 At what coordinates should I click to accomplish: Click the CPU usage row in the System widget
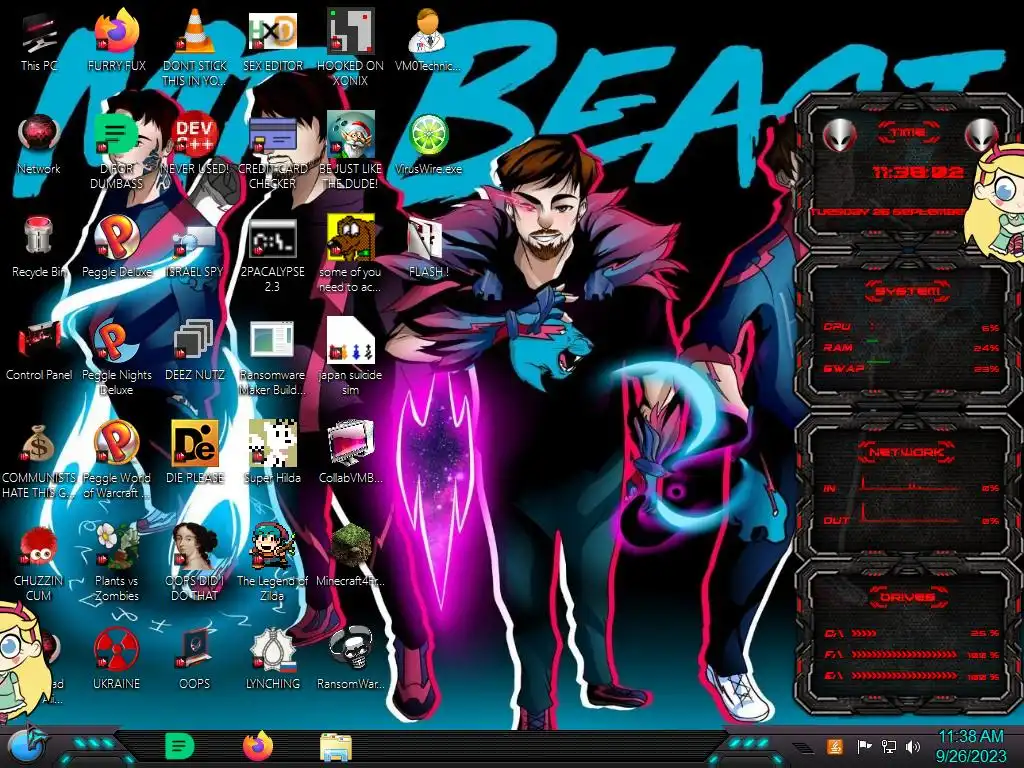click(911, 327)
